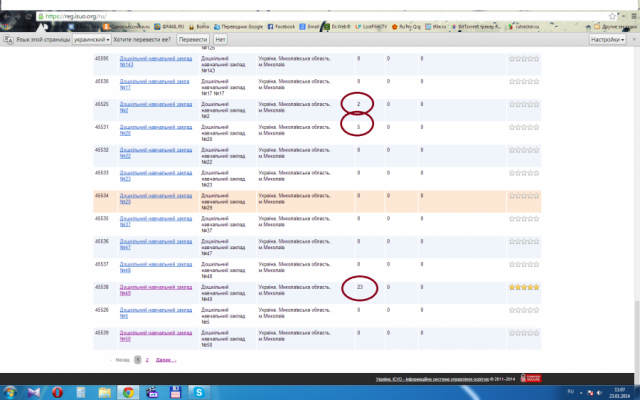
Task: Open Skype from the taskbar
Action: pyautogui.click(x=201, y=391)
